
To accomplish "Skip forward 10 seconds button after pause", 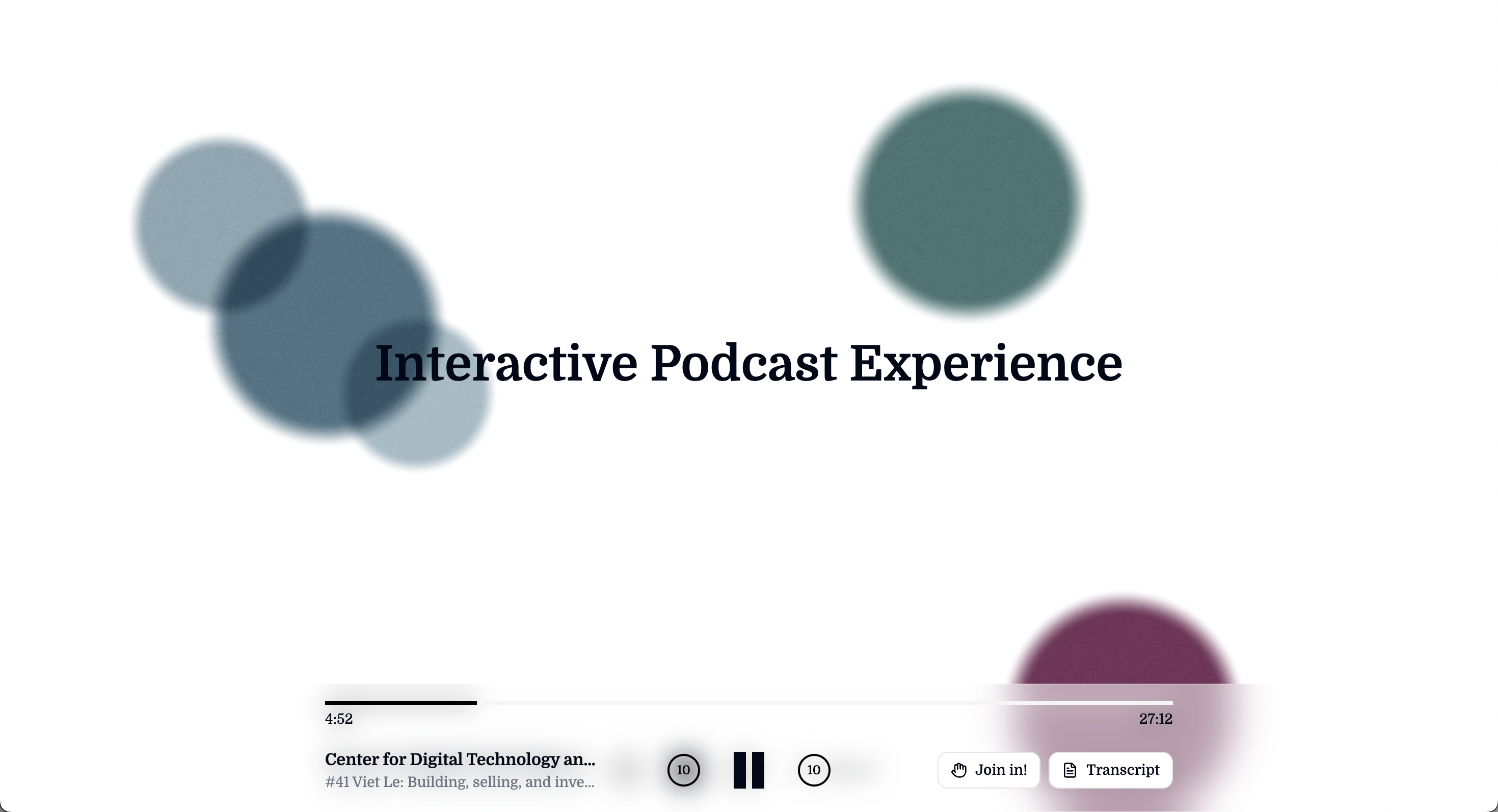I will [x=814, y=770].
